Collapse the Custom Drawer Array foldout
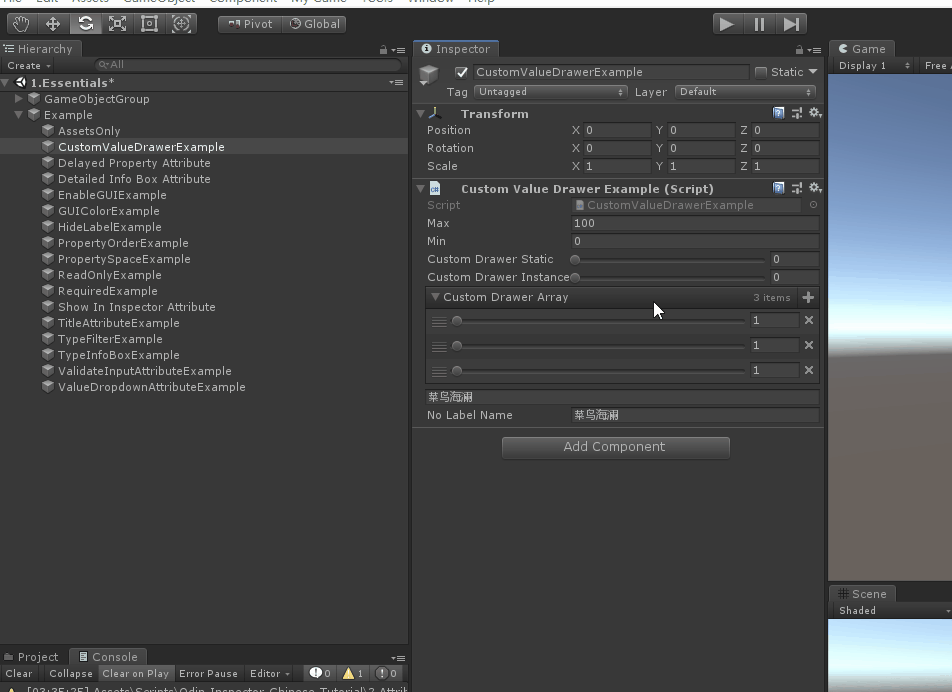This screenshot has width=952, height=692. [x=436, y=297]
